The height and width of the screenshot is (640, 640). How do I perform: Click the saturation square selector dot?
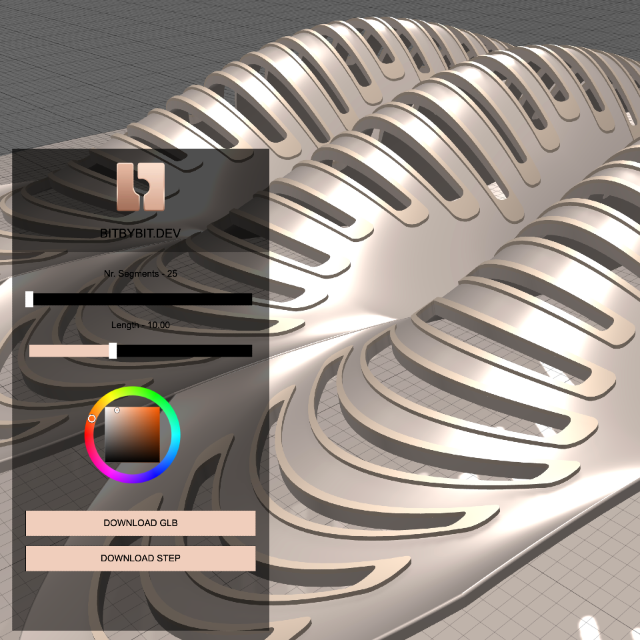(117, 410)
